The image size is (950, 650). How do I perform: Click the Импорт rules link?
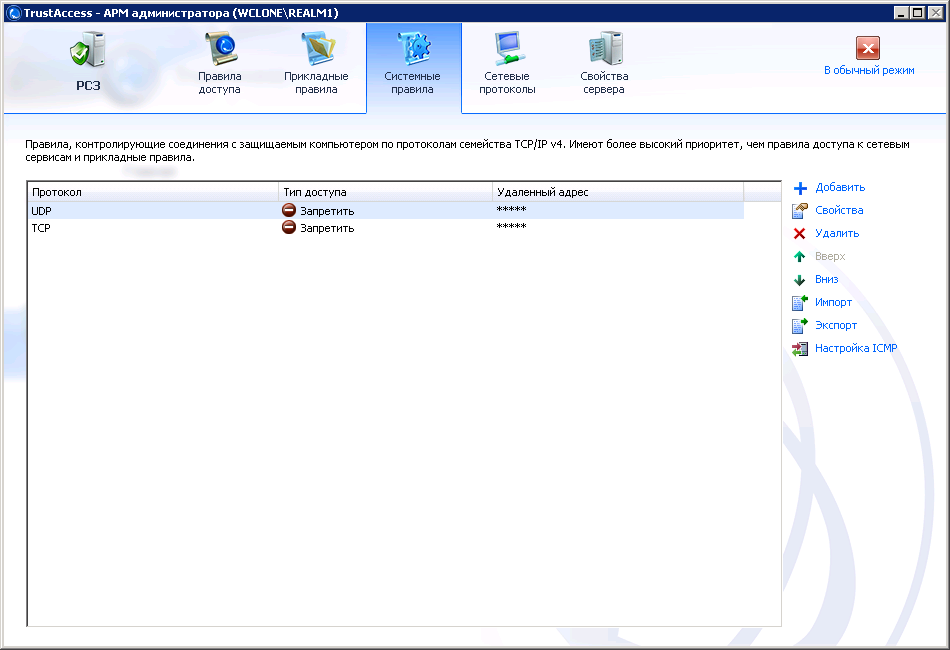point(833,303)
